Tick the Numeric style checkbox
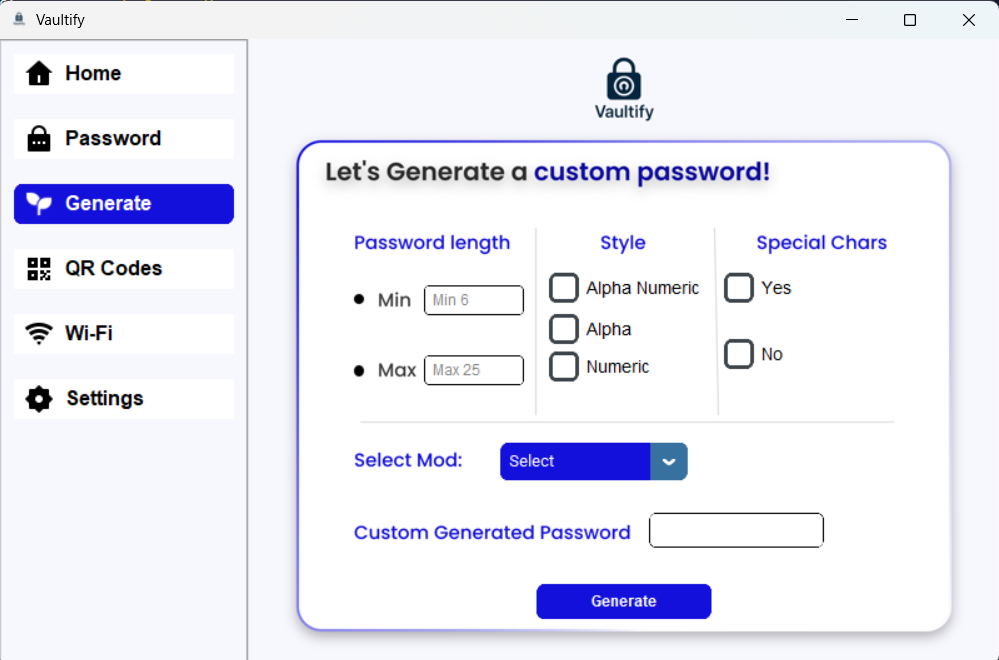 click(x=564, y=366)
